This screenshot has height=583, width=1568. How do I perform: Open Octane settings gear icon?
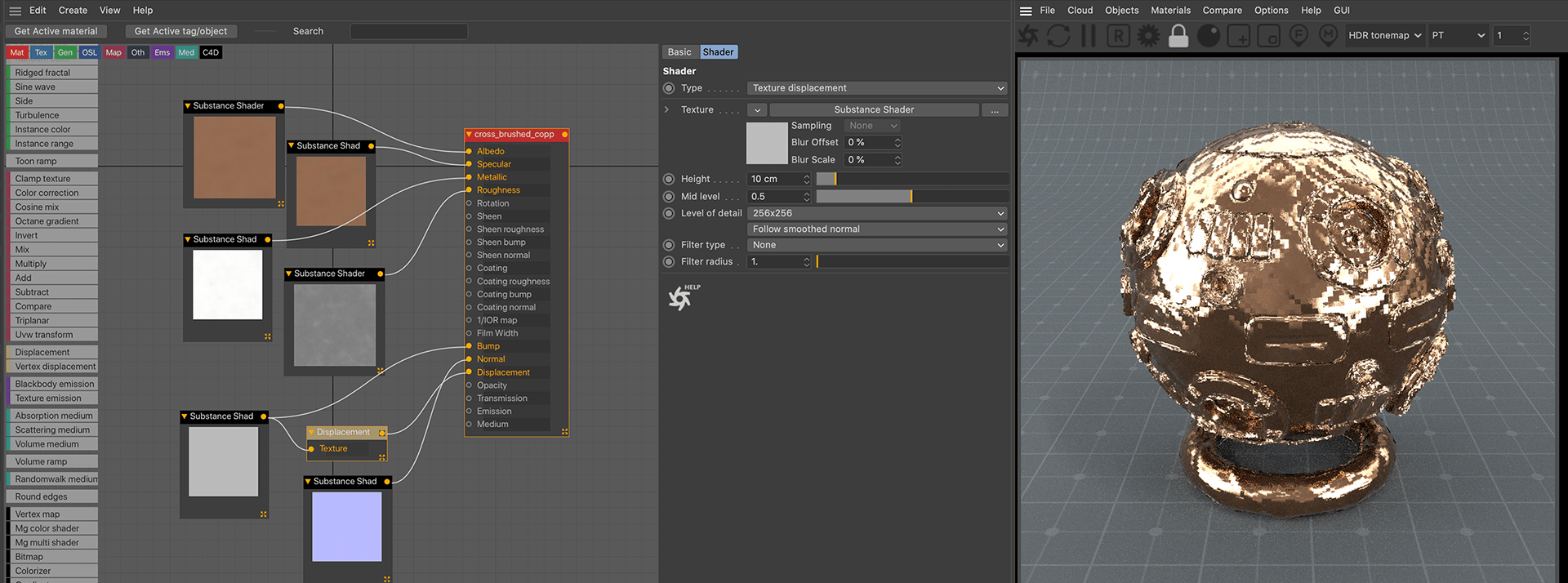point(1148,36)
